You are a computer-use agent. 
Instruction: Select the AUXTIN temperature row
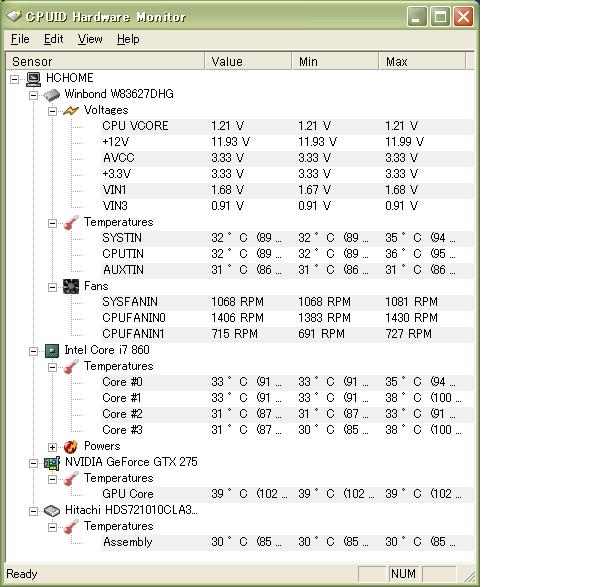pos(287,270)
